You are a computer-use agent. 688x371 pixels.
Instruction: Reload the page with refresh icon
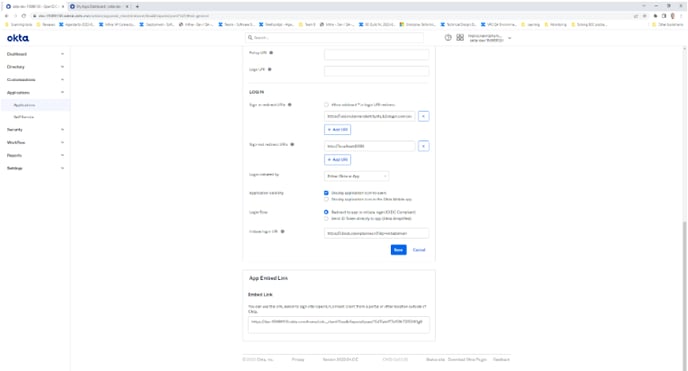[x=24, y=16]
